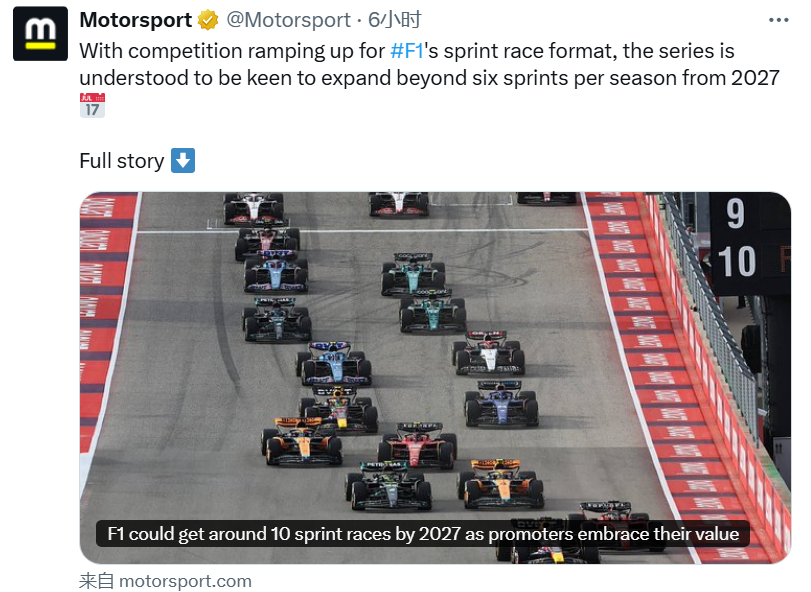
Task: Click the number 10 board in photo
Action: coord(737,261)
